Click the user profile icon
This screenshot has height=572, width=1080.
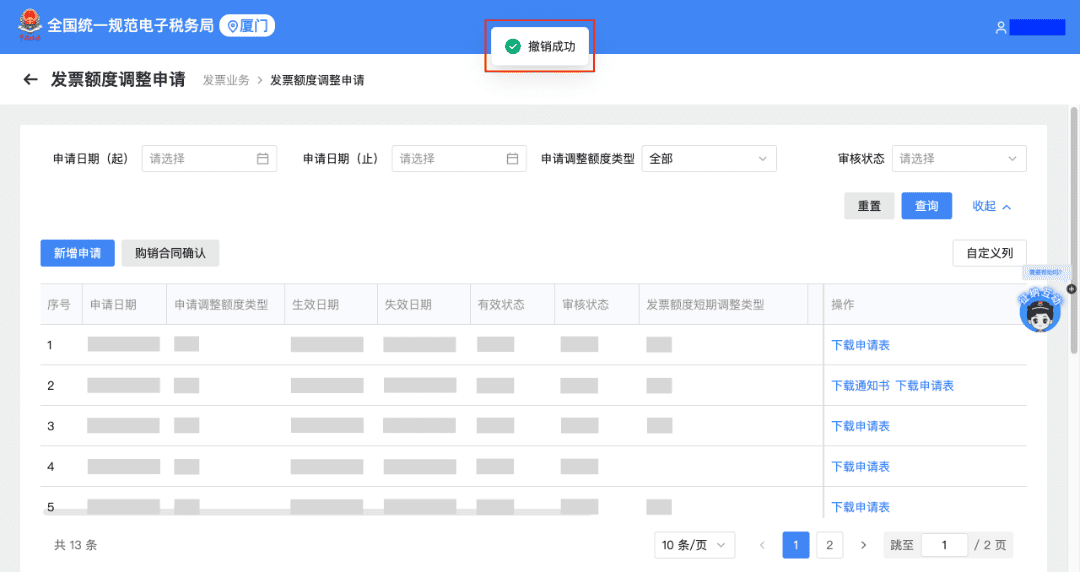coord(1000,28)
